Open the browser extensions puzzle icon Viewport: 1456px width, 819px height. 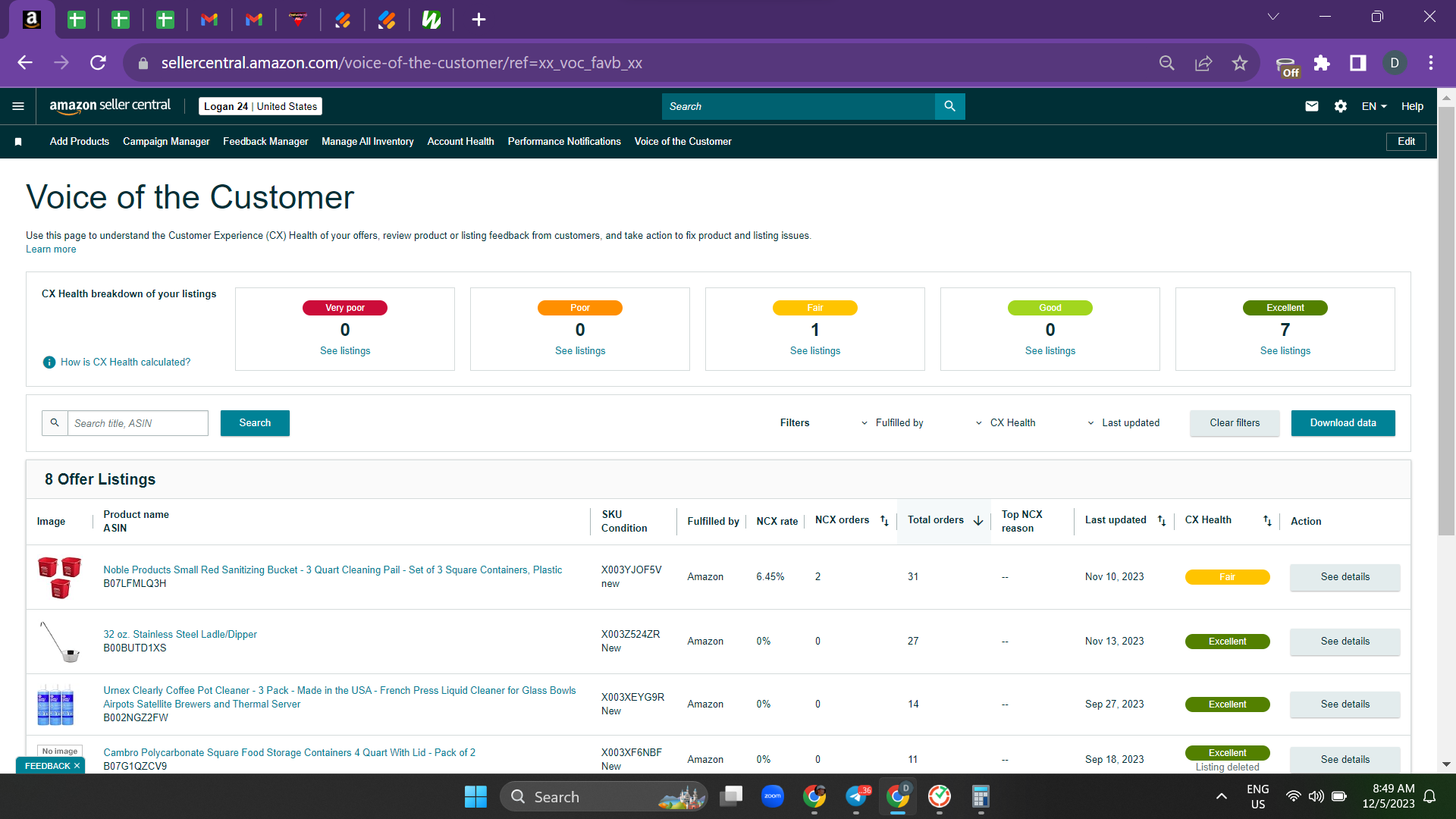coord(1322,63)
